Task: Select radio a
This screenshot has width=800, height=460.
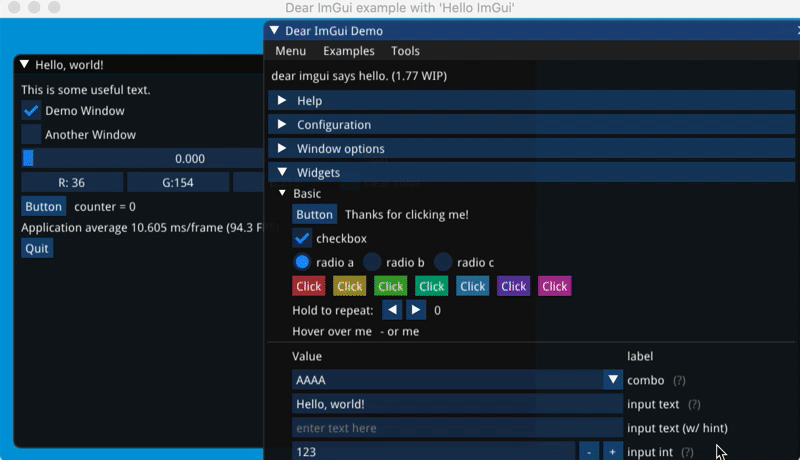Action: point(302,262)
